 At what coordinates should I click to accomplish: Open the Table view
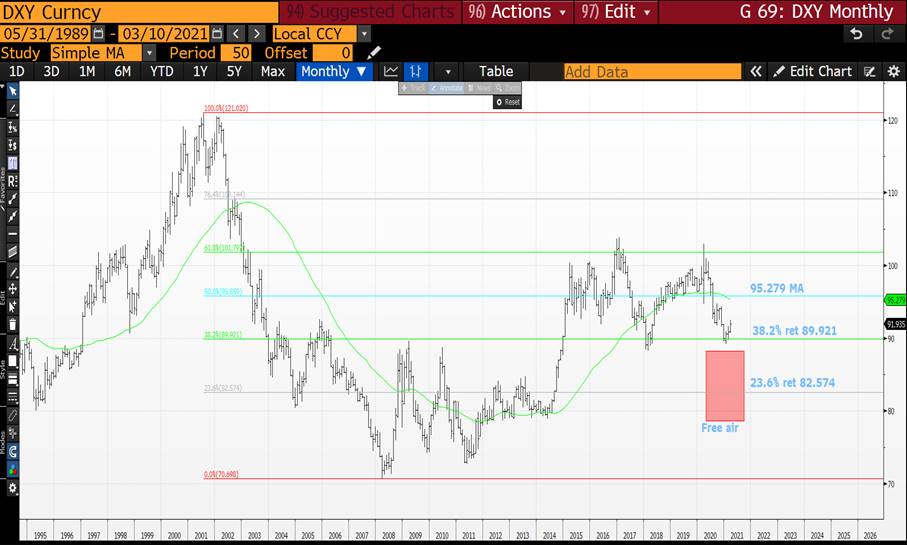tap(496, 72)
